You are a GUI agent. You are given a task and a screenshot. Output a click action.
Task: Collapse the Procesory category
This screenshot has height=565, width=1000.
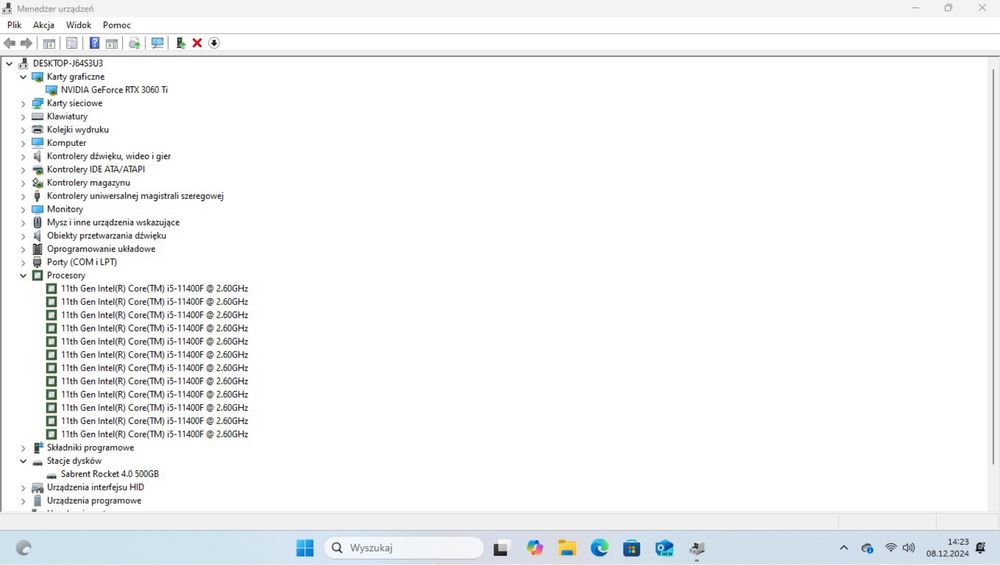(23, 275)
